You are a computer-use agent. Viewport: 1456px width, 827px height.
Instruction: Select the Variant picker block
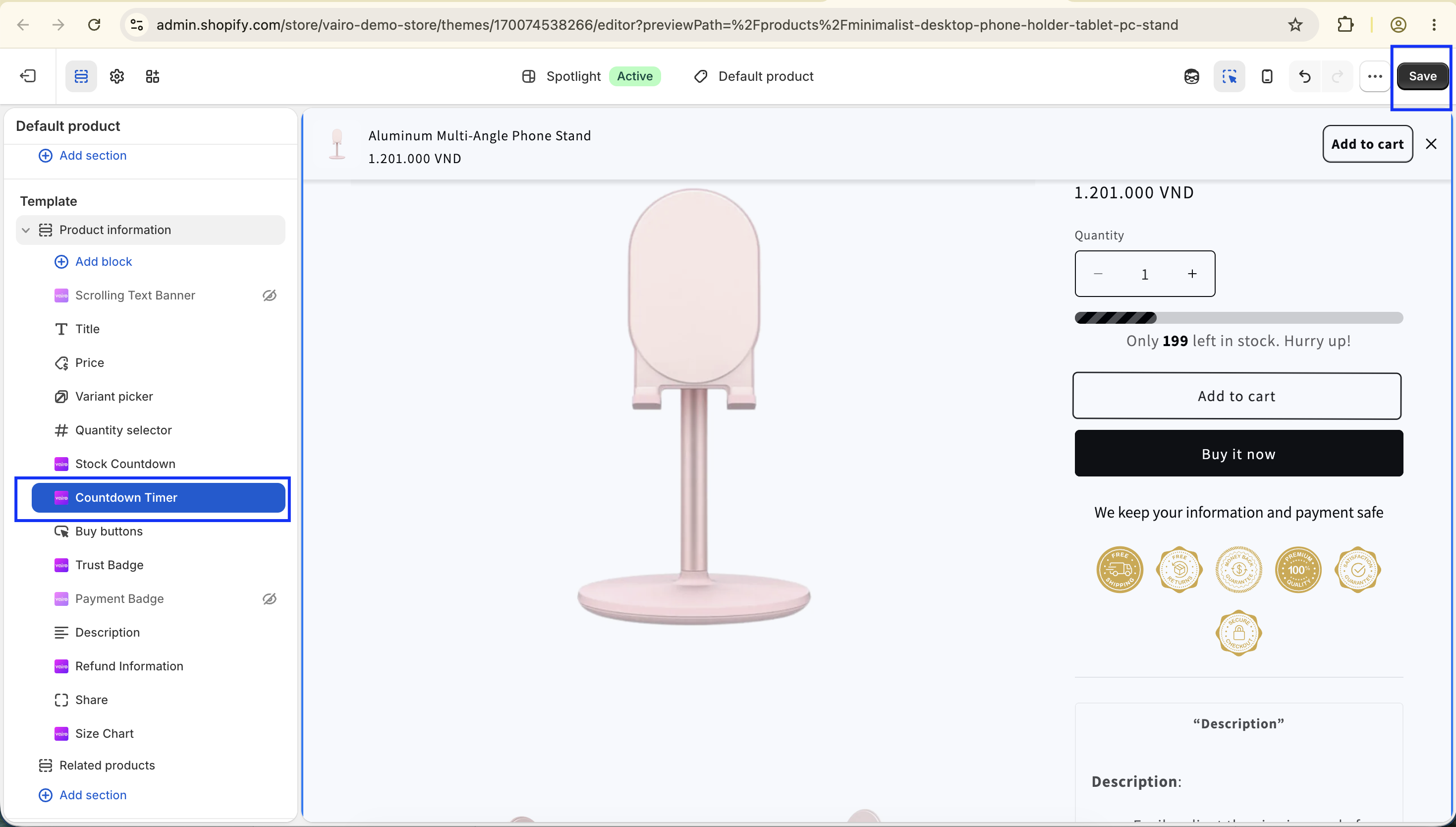pyautogui.click(x=159, y=397)
